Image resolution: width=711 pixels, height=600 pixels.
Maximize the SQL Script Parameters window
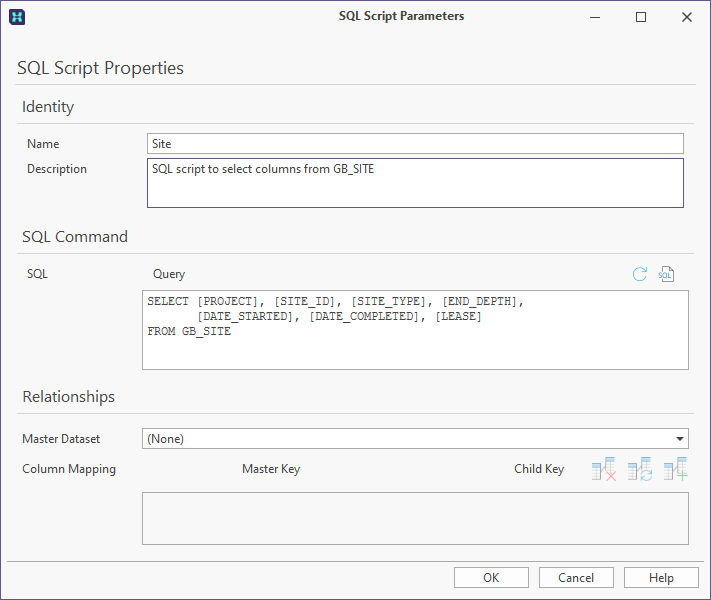coord(641,17)
